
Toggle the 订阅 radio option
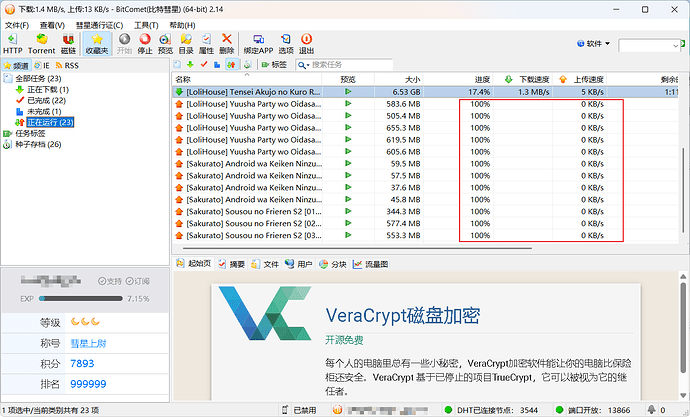(x=139, y=281)
